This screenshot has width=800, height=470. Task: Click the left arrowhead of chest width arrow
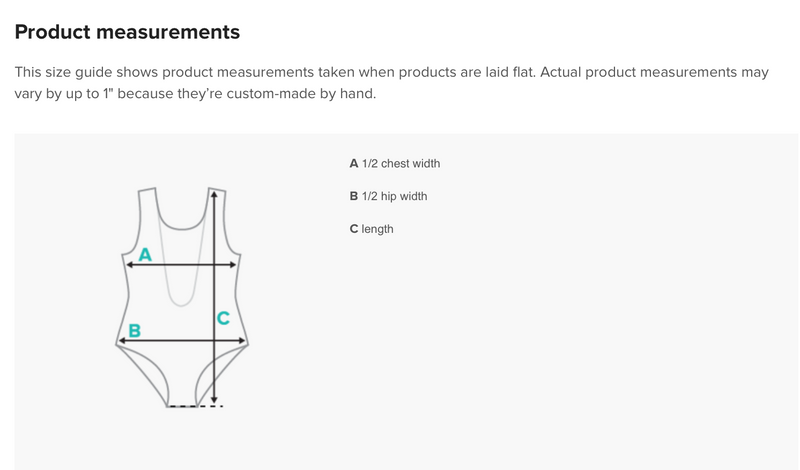pyautogui.click(x=130, y=264)
